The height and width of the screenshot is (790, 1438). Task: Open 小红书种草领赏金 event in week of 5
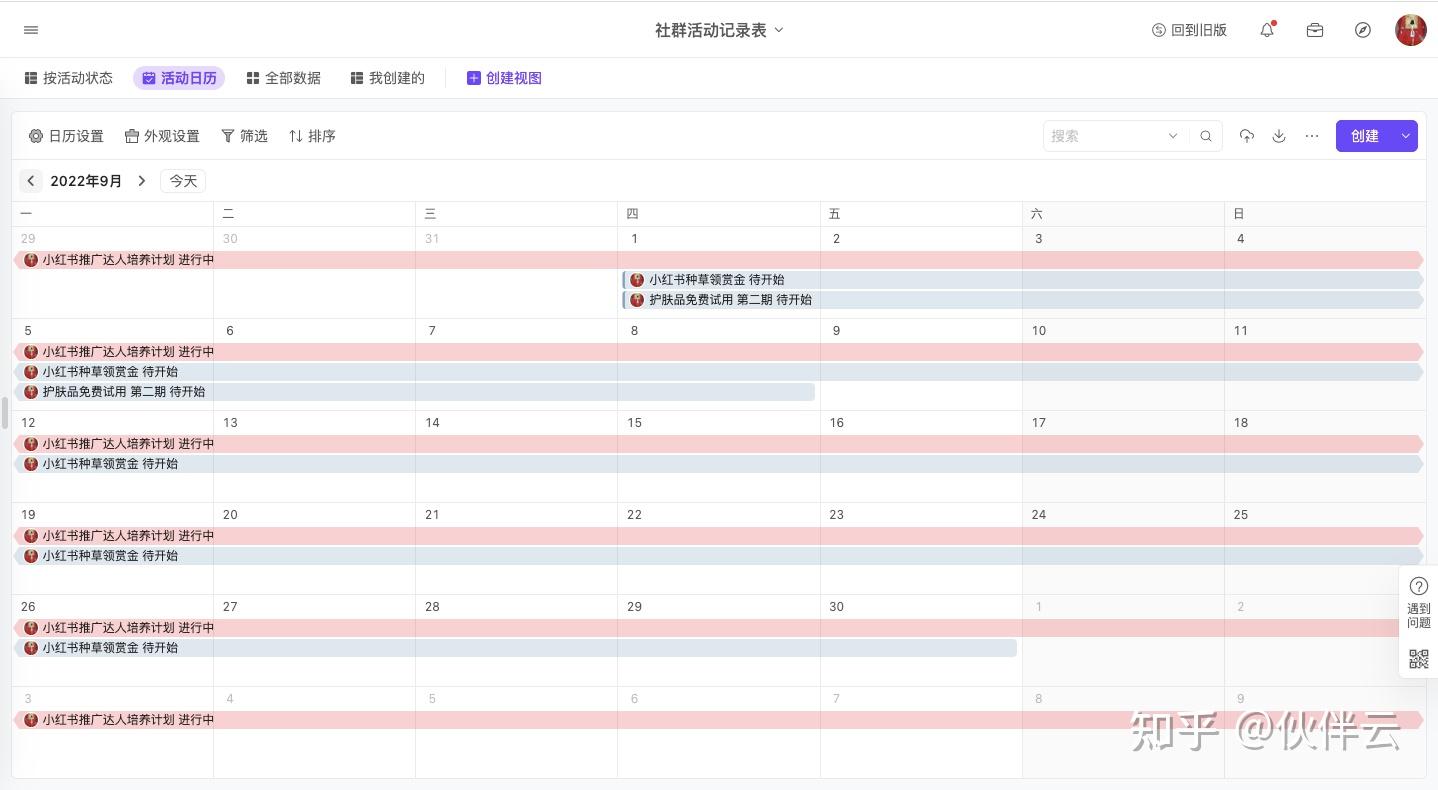(x=718, y=372)
